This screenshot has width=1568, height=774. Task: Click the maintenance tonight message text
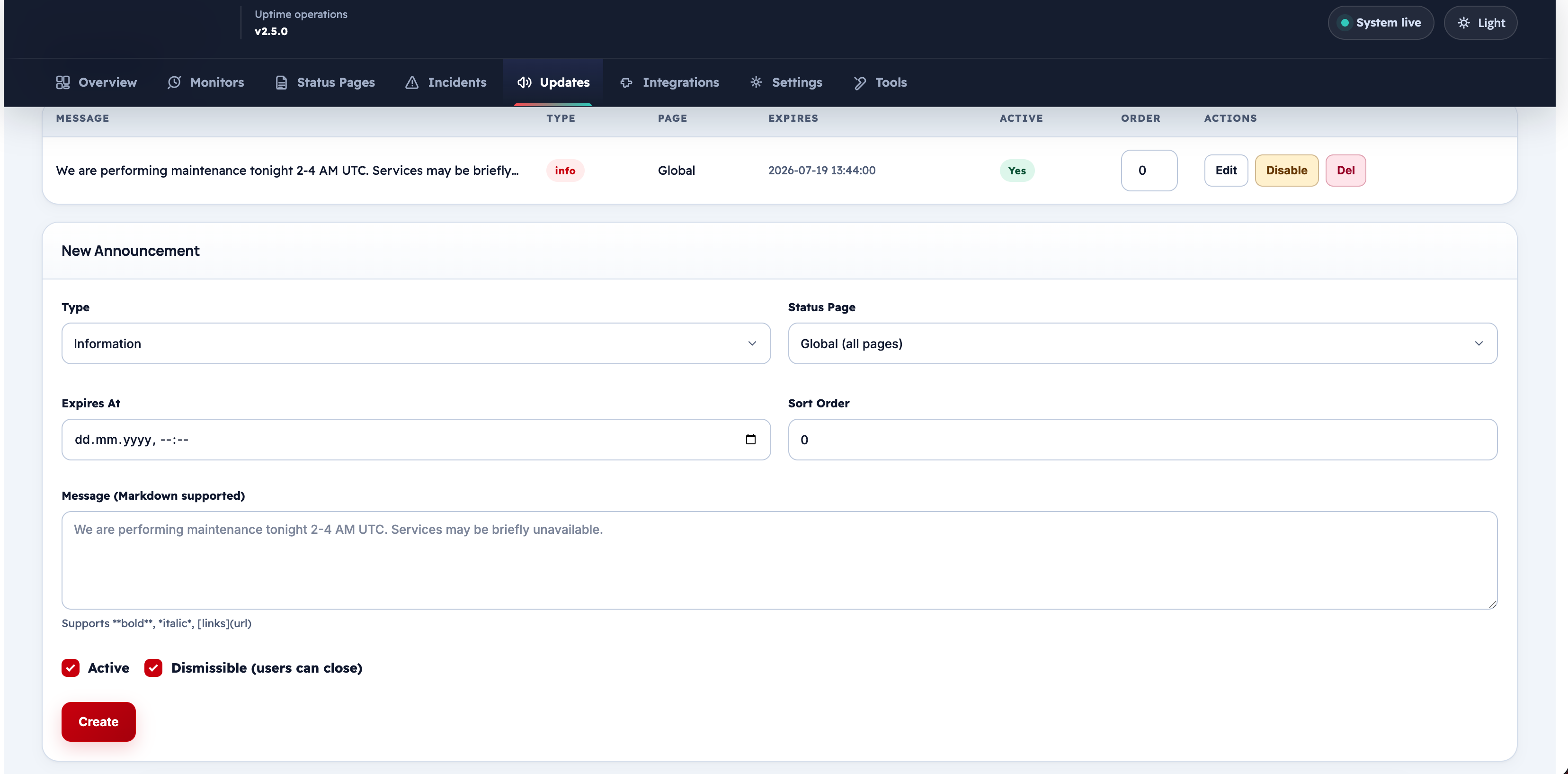pos(287,171)
